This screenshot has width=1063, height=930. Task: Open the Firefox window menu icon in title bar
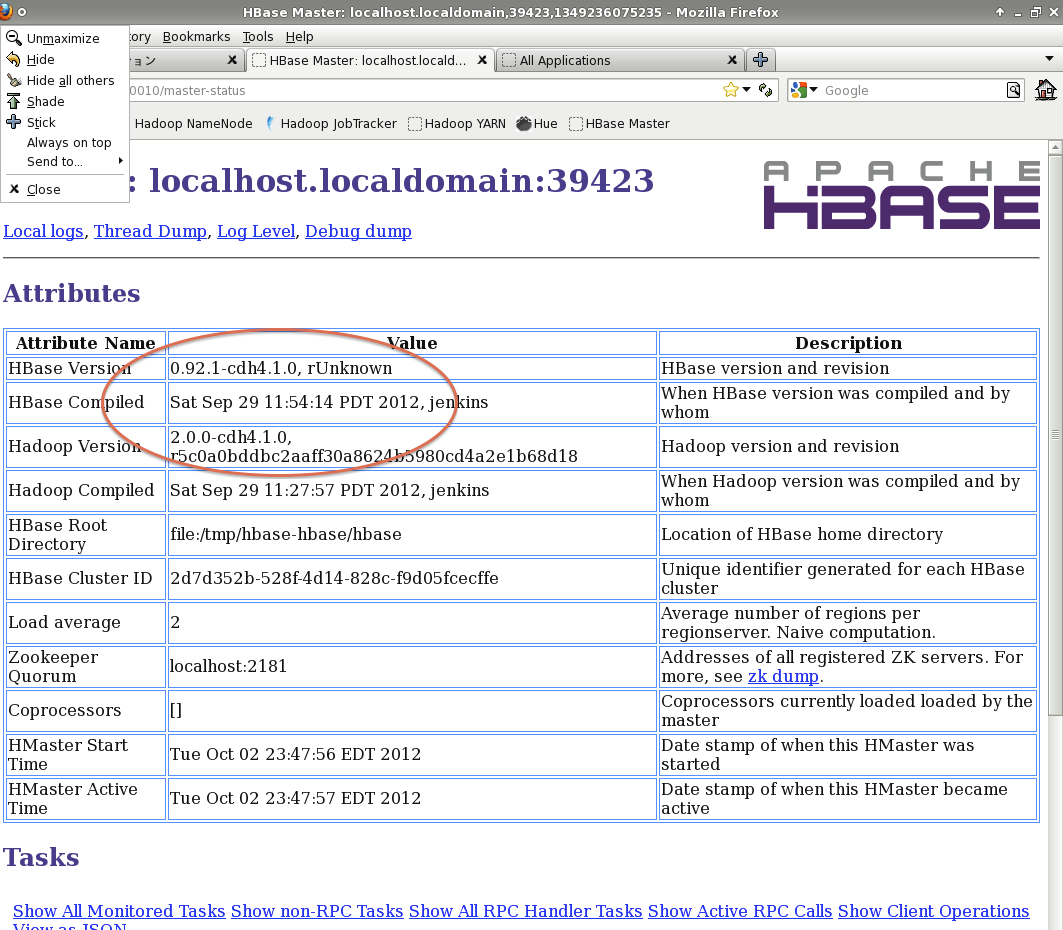coord(6,12)
